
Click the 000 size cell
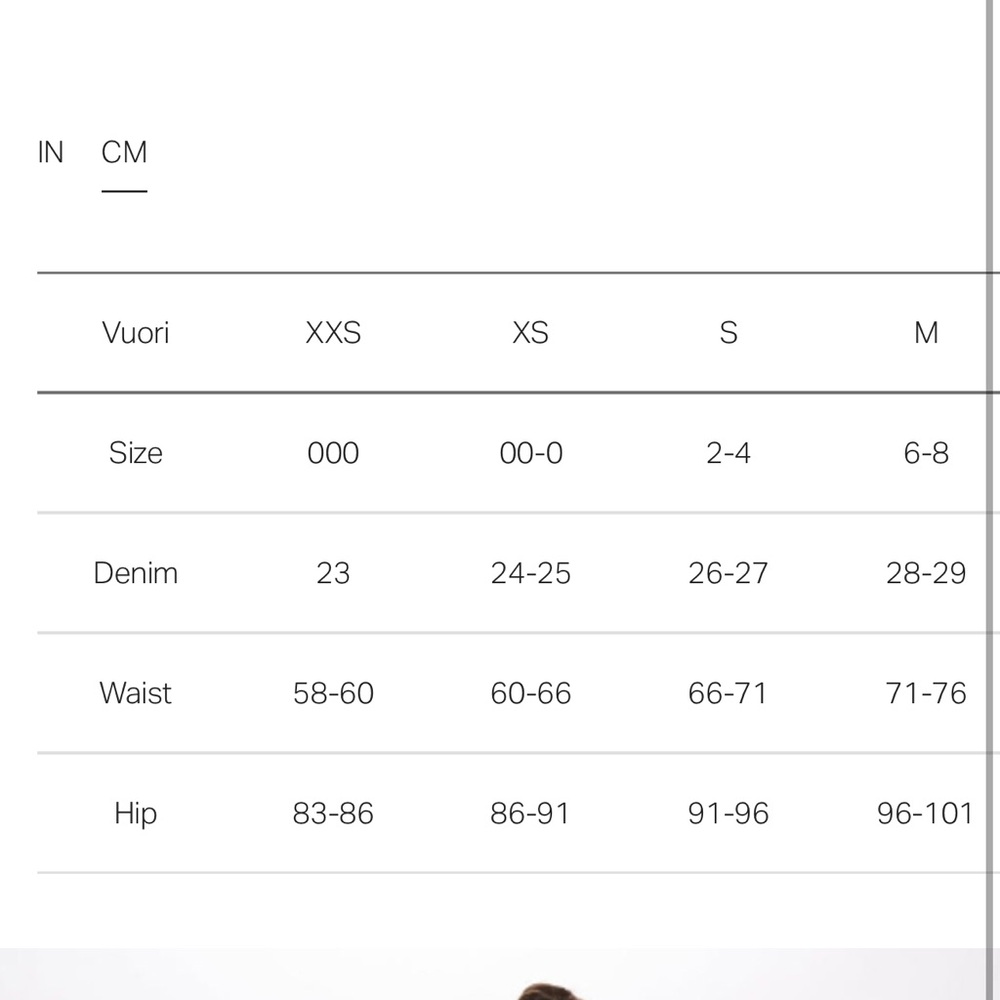[333, 453]
